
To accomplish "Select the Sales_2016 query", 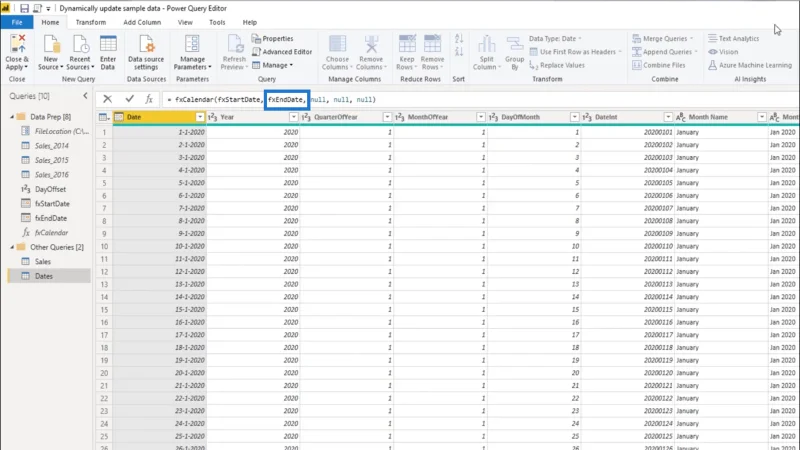I will 52,174.
